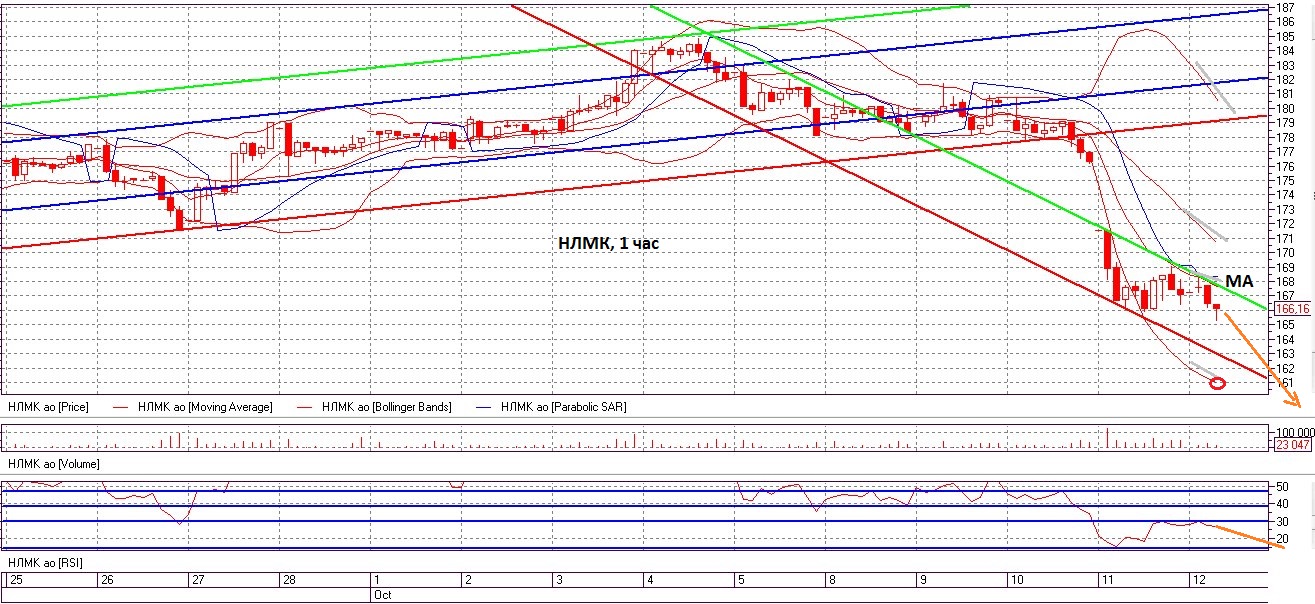Click price axis value 168
The width and height of the screenshot is (1315, 604).
[x=1285, y=281]
